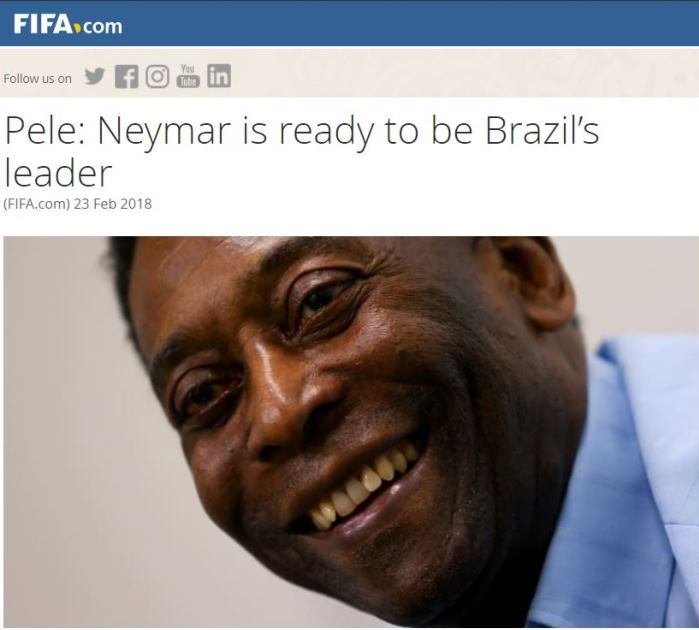The width and height of the screenshot is (699, 630).
Task: Click the "Follow us on" label
Action: [37, 78]
